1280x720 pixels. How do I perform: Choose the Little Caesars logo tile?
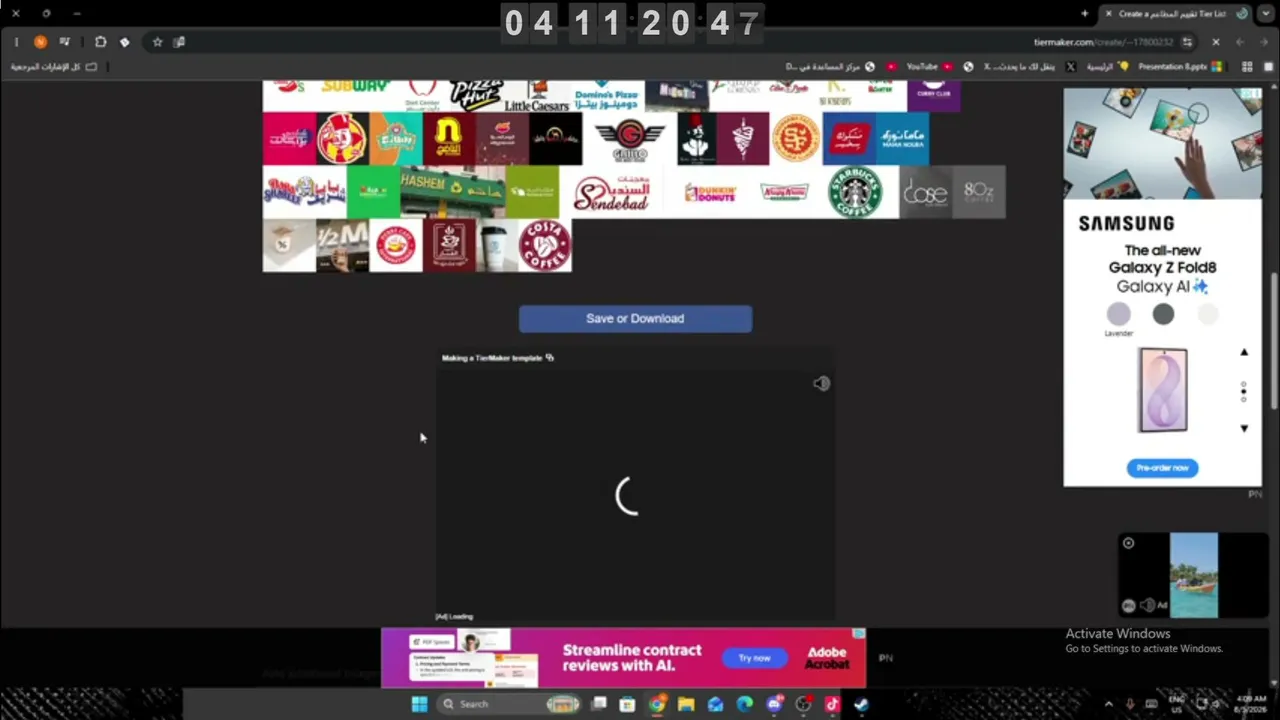click(537, 95)
